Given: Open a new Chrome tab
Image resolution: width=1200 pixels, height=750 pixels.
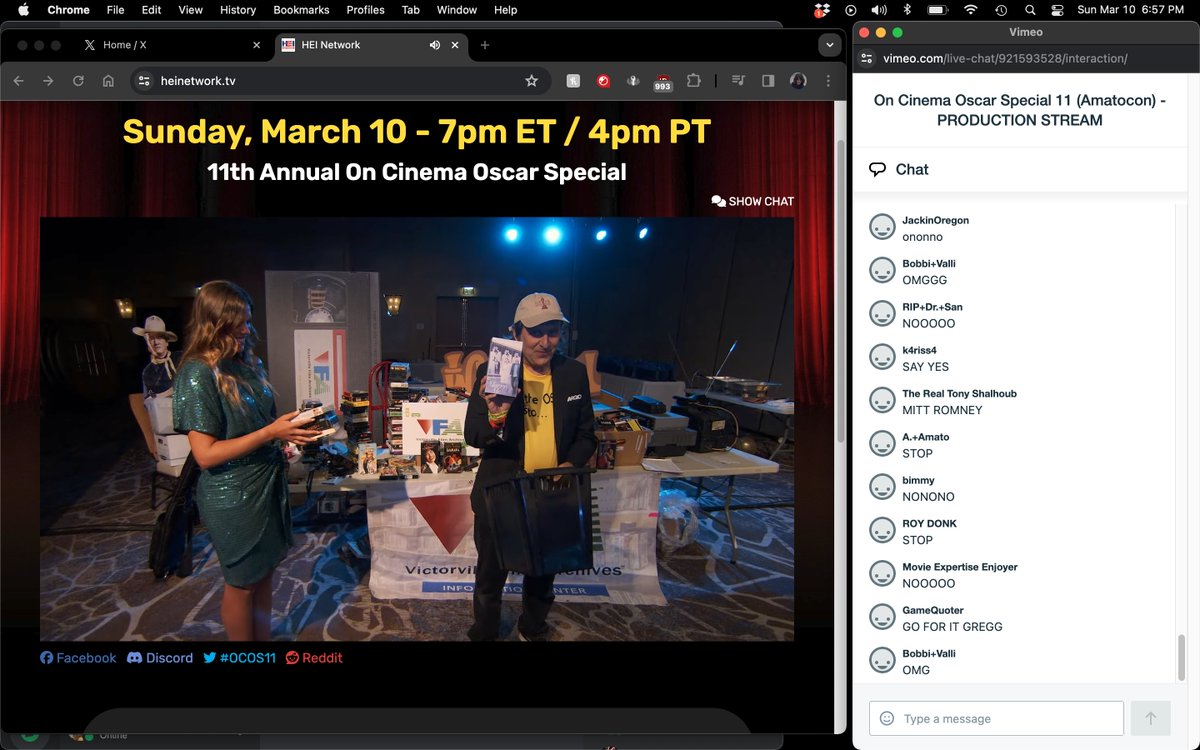Looking at the screenshot, I should [x=485, y=45].
